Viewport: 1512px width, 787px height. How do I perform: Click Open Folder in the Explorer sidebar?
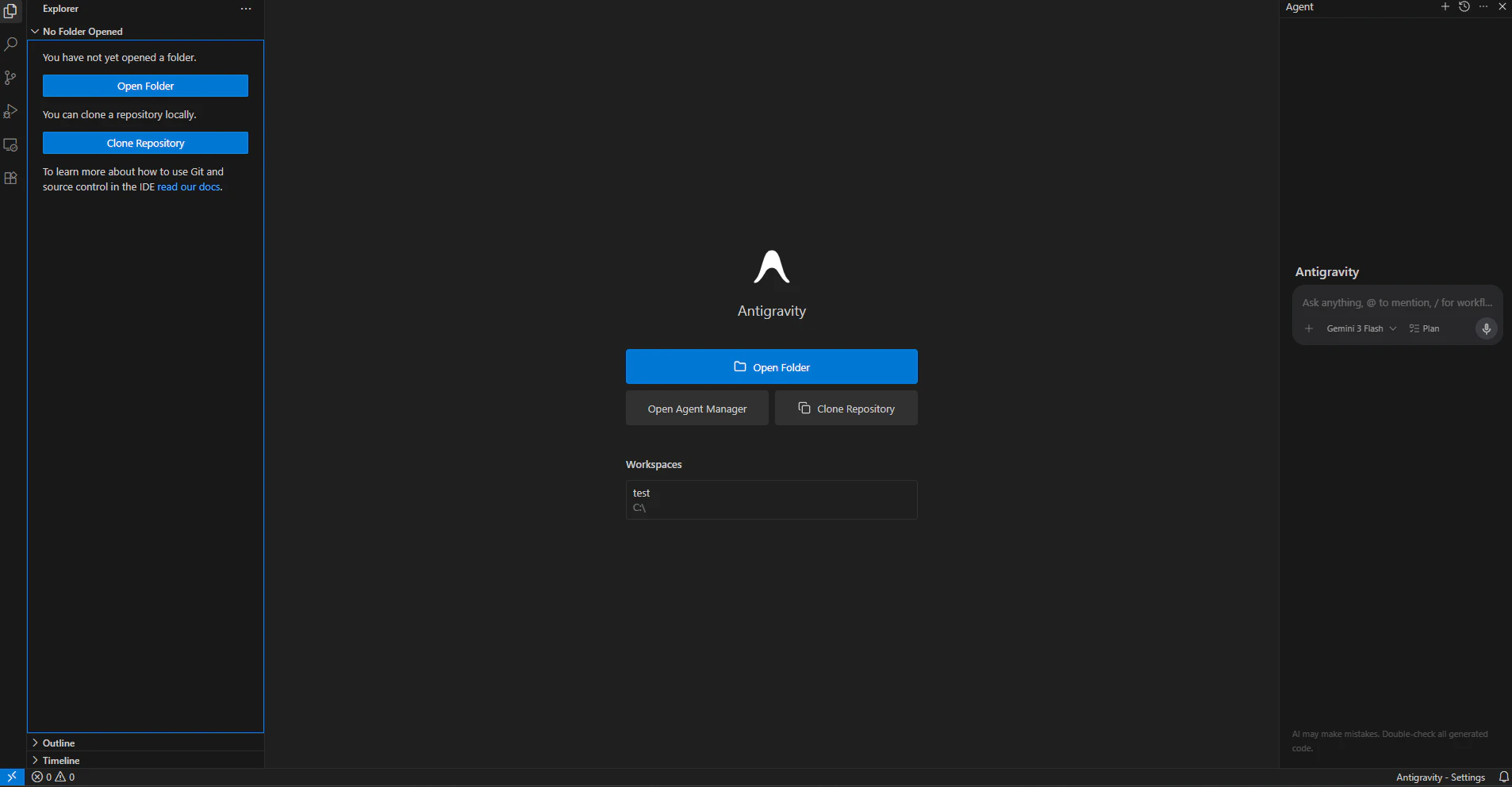(x=145, y=86)
